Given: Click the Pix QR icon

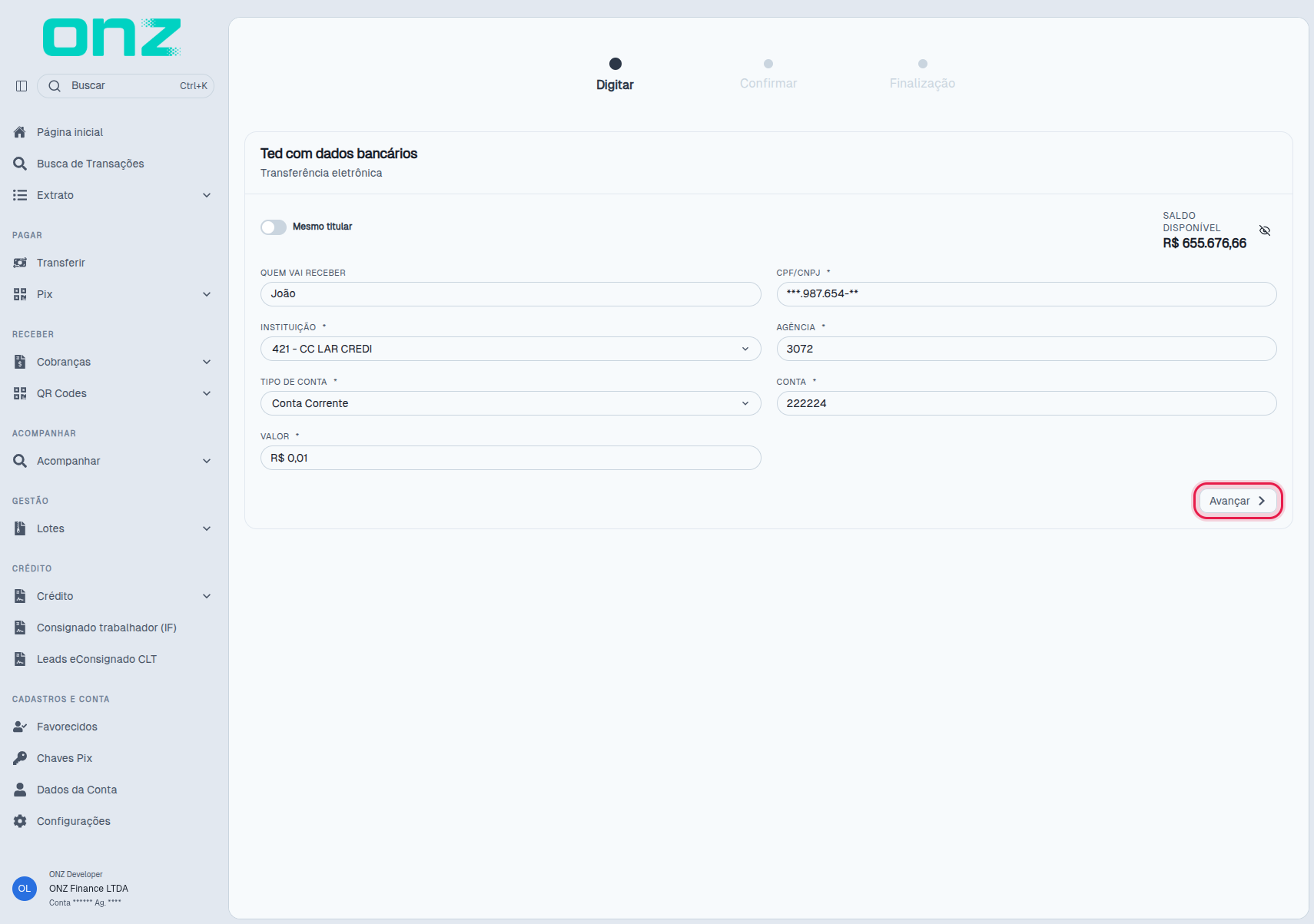Looking at the screenshot, I should tap(20, 294).
